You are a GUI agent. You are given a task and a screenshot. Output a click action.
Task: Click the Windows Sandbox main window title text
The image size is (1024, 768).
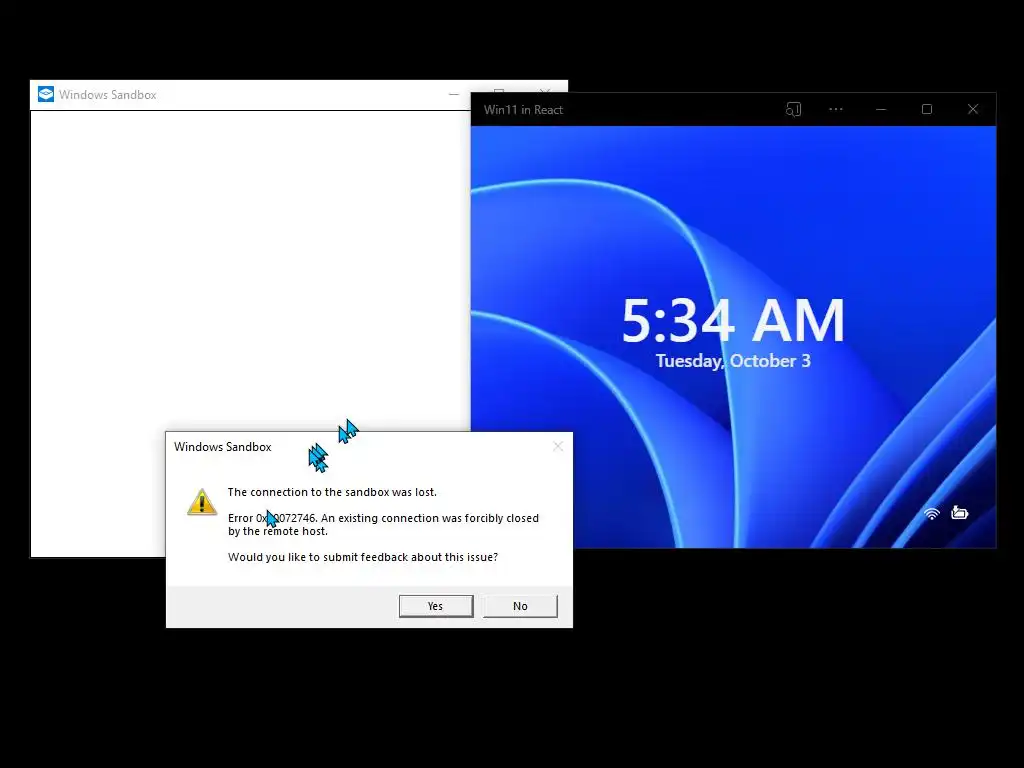[108, 95]
